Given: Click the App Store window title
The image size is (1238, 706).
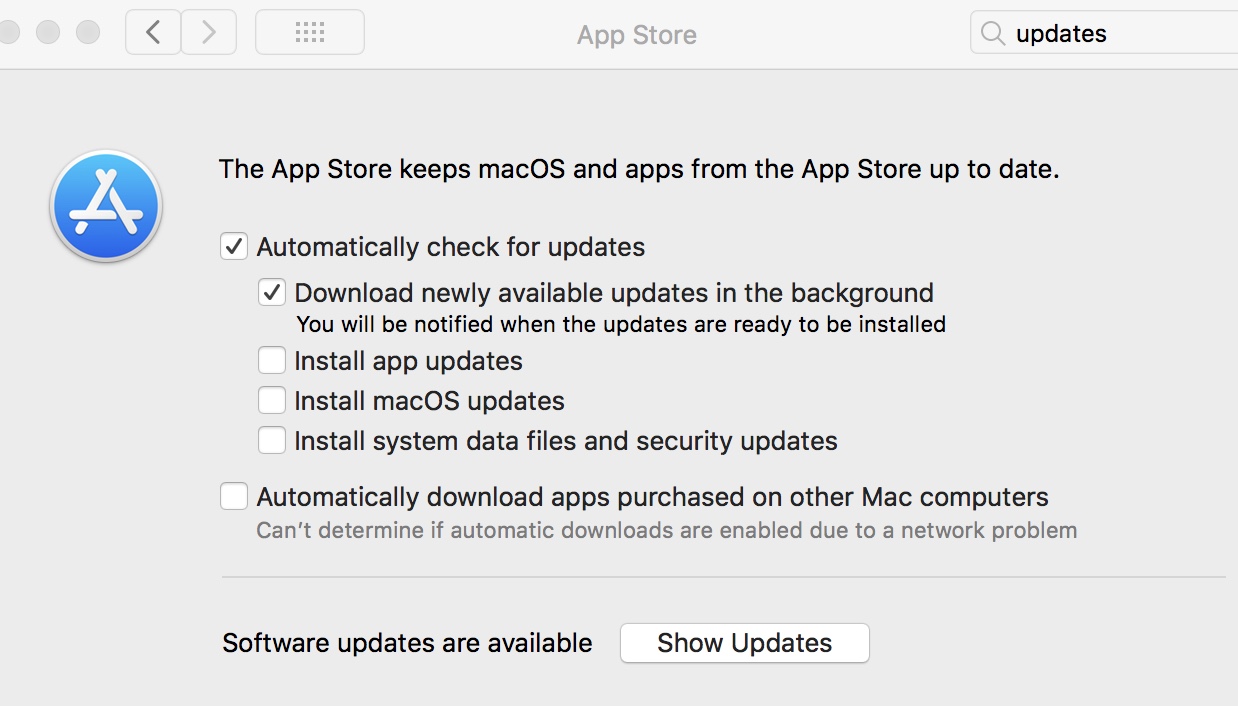Looking at the screenshot, I should pyautogui.click(x=636, y=35).
